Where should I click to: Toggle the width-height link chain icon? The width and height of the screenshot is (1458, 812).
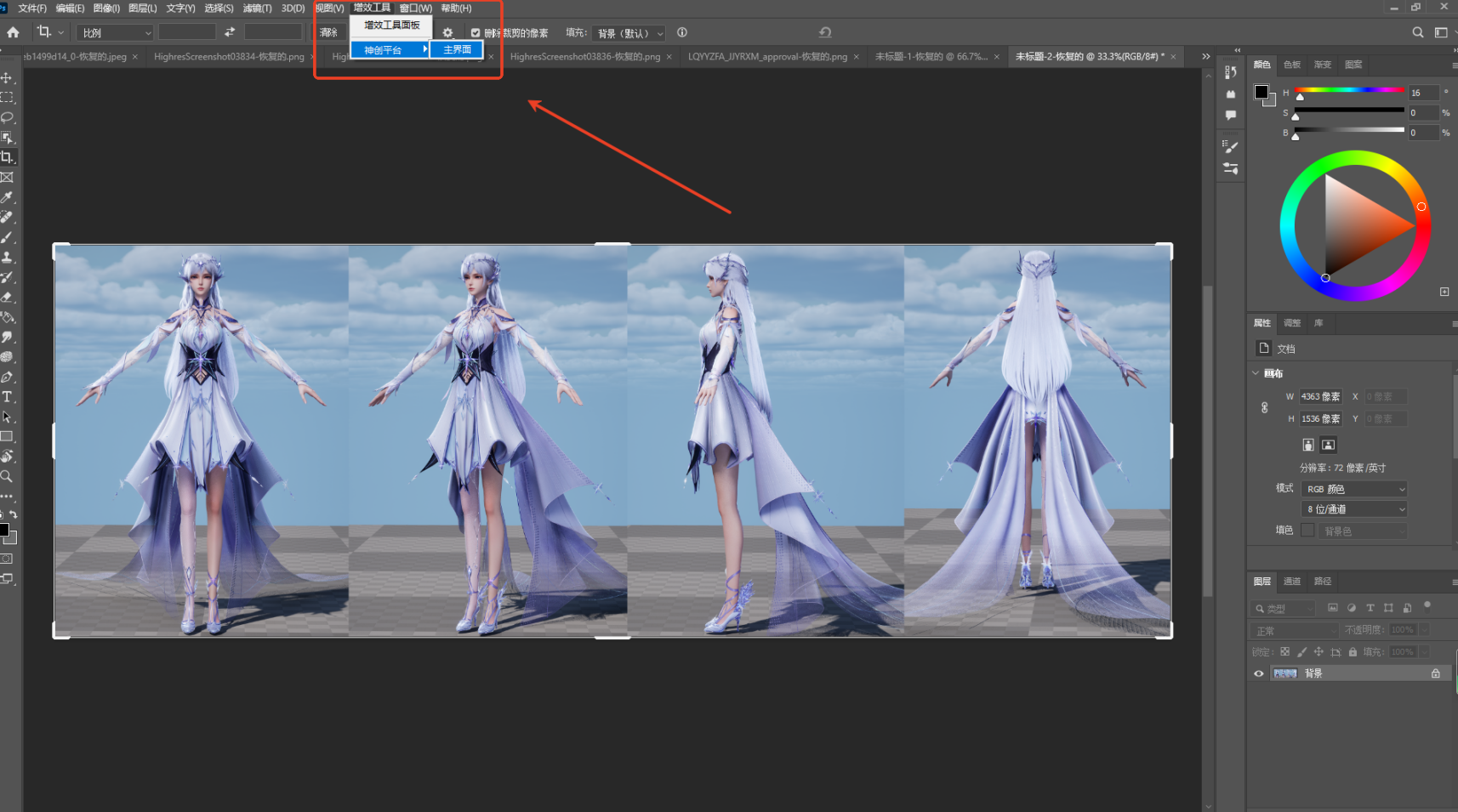1265,407
